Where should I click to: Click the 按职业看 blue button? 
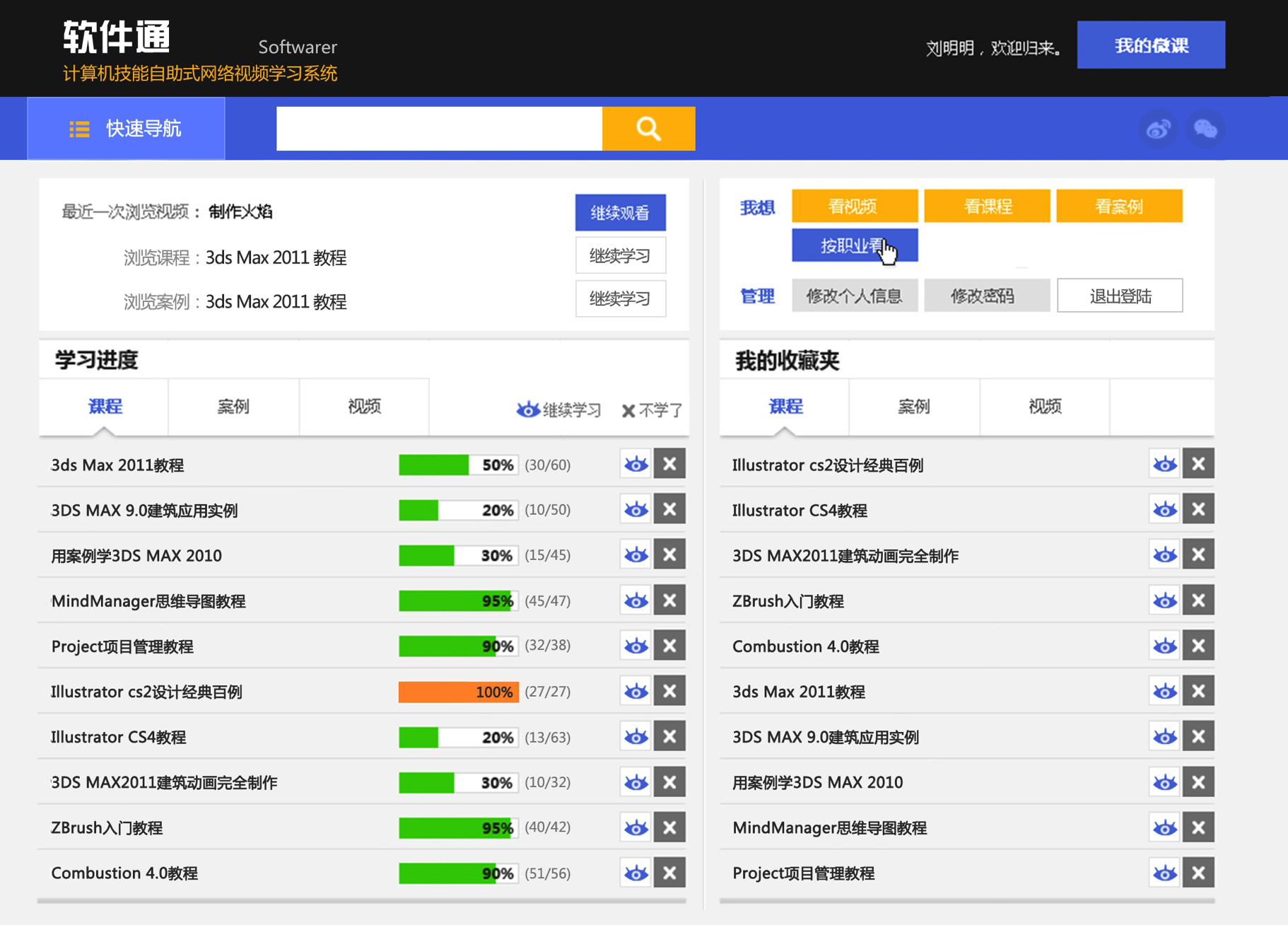point(855,245)
